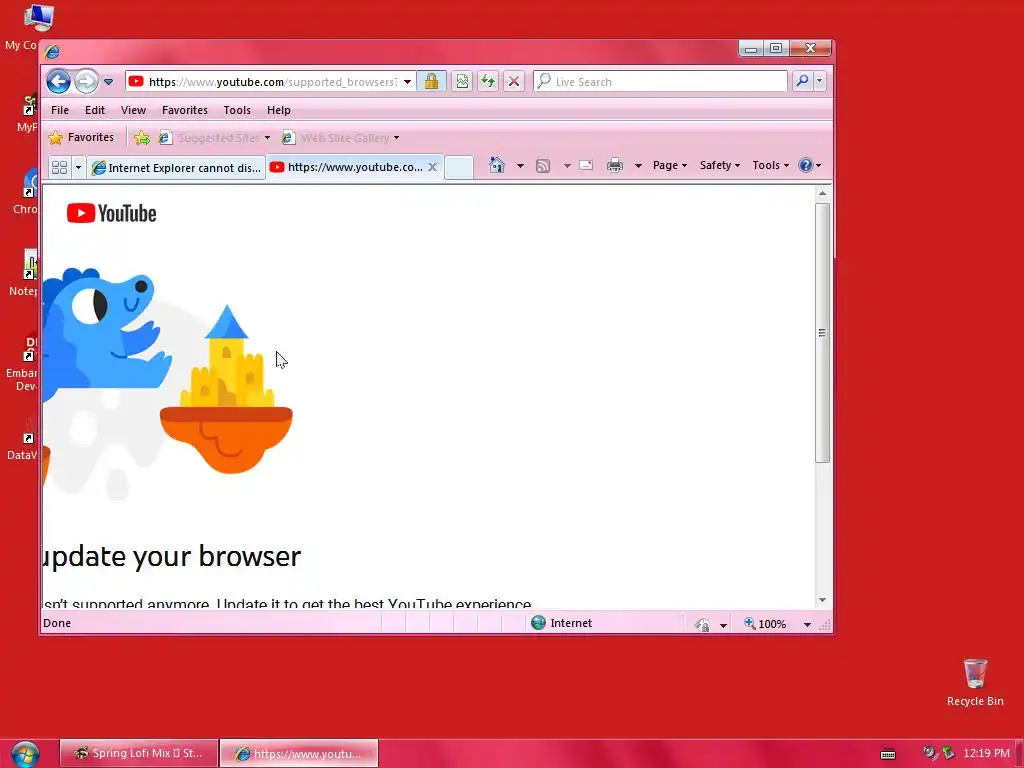Screen dimensions: 1024x768
Task: Click the network tray icon
Action: 948,753
